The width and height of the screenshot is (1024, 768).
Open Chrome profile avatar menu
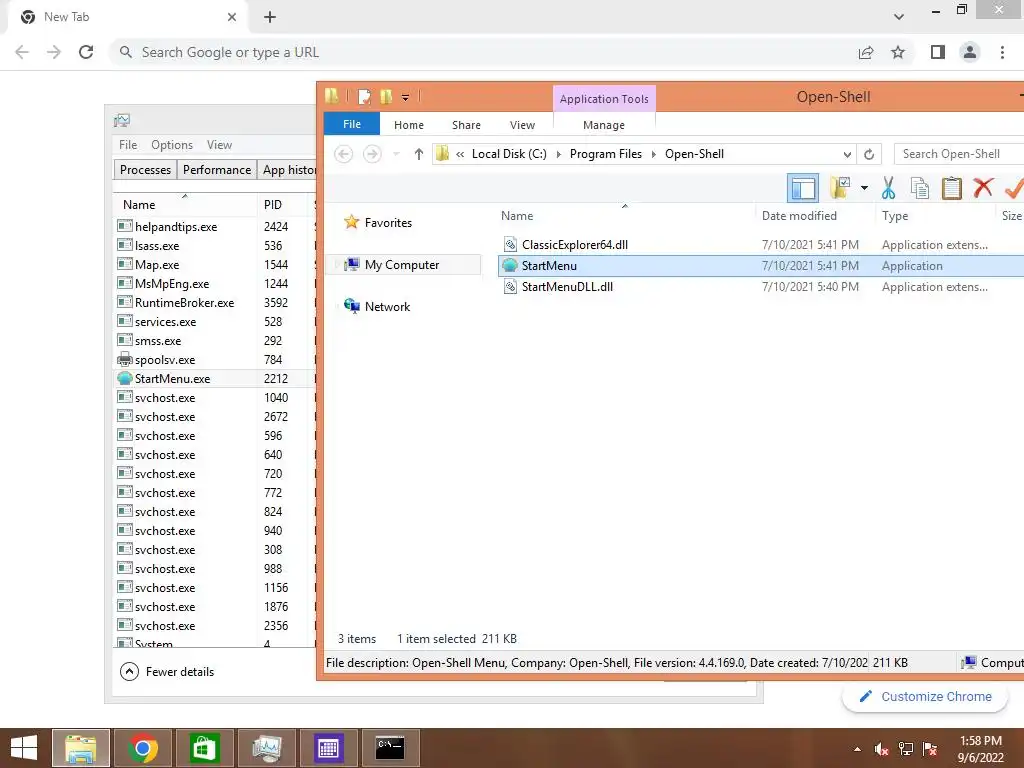point(970,52)
